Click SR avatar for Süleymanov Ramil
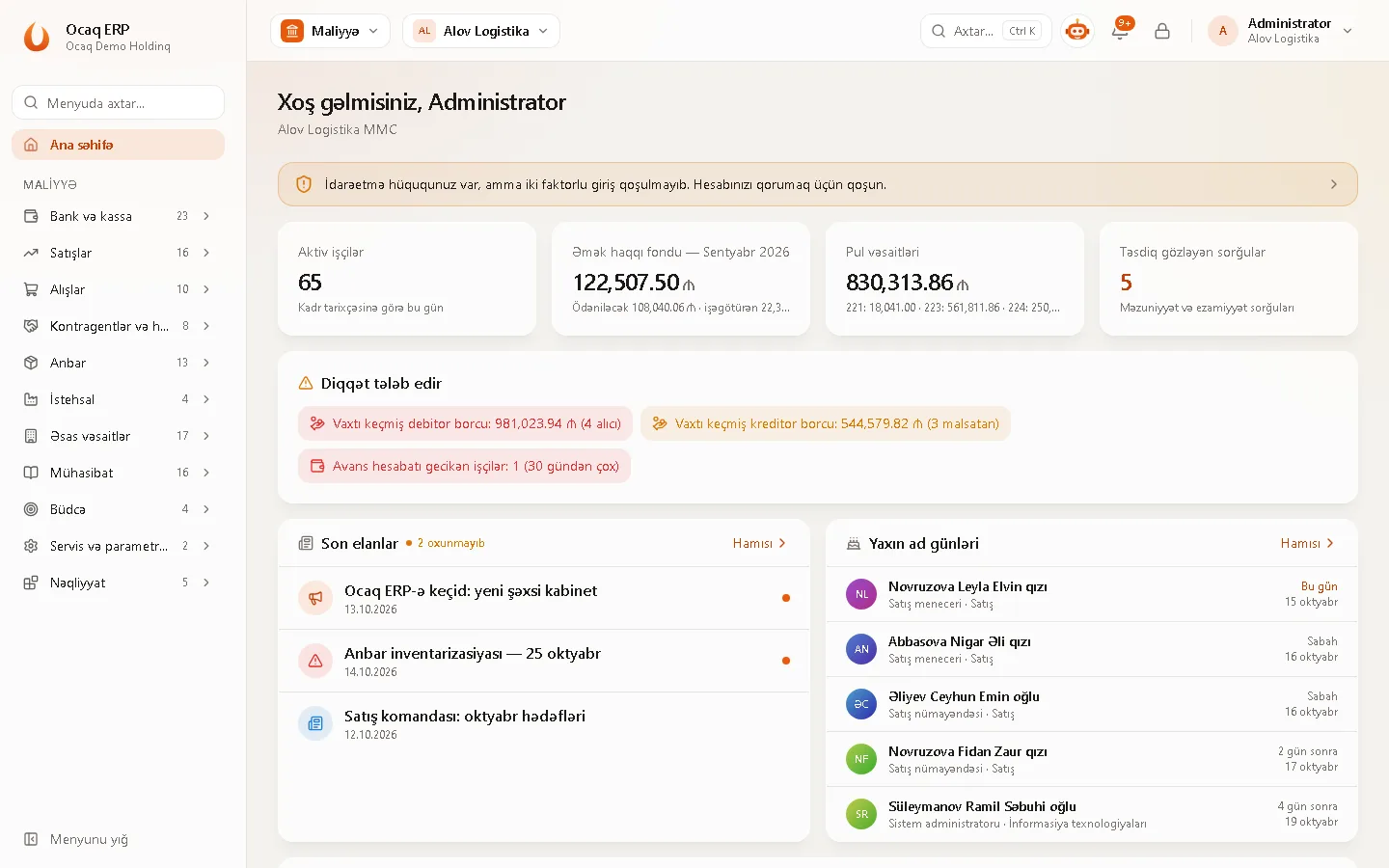The image size is (1389, 868). tap(861, 814)
